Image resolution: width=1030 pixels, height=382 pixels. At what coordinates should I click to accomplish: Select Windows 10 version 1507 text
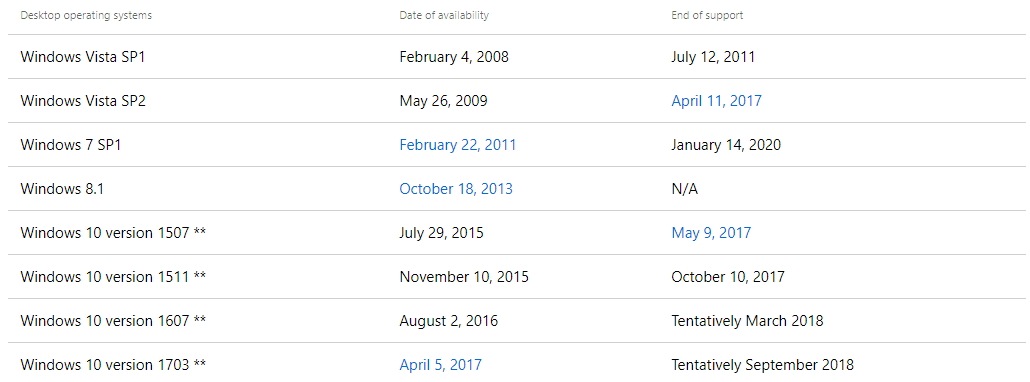[106, 233]
